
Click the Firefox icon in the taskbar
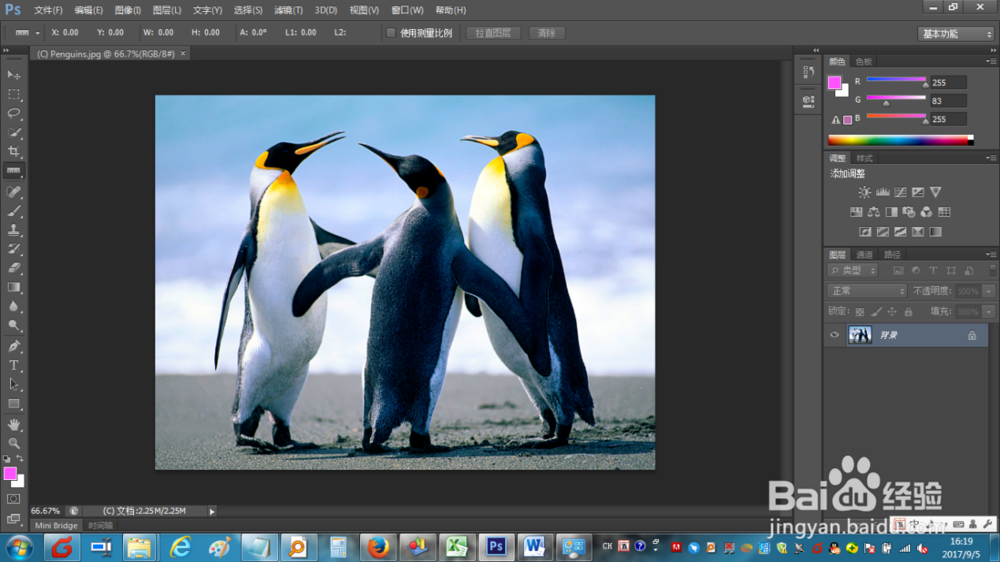click(377, 547)
